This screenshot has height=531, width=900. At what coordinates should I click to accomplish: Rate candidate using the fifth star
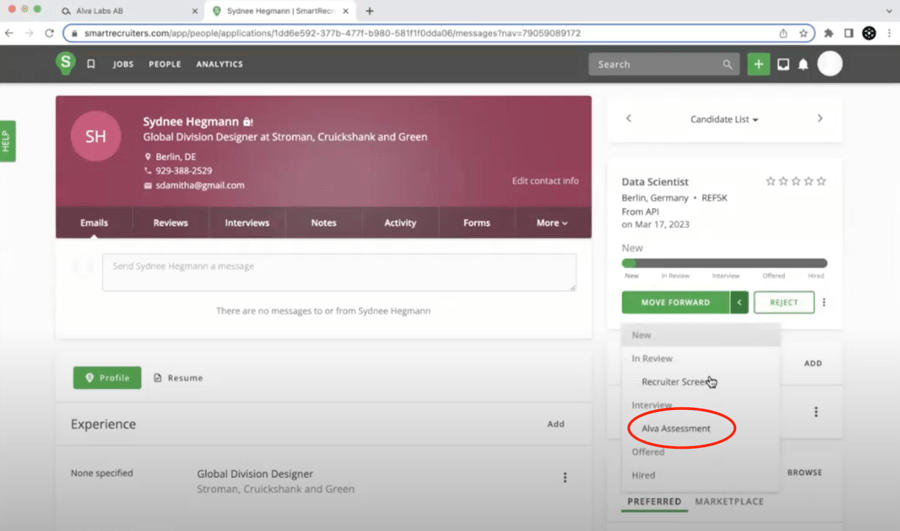(822, 181)
